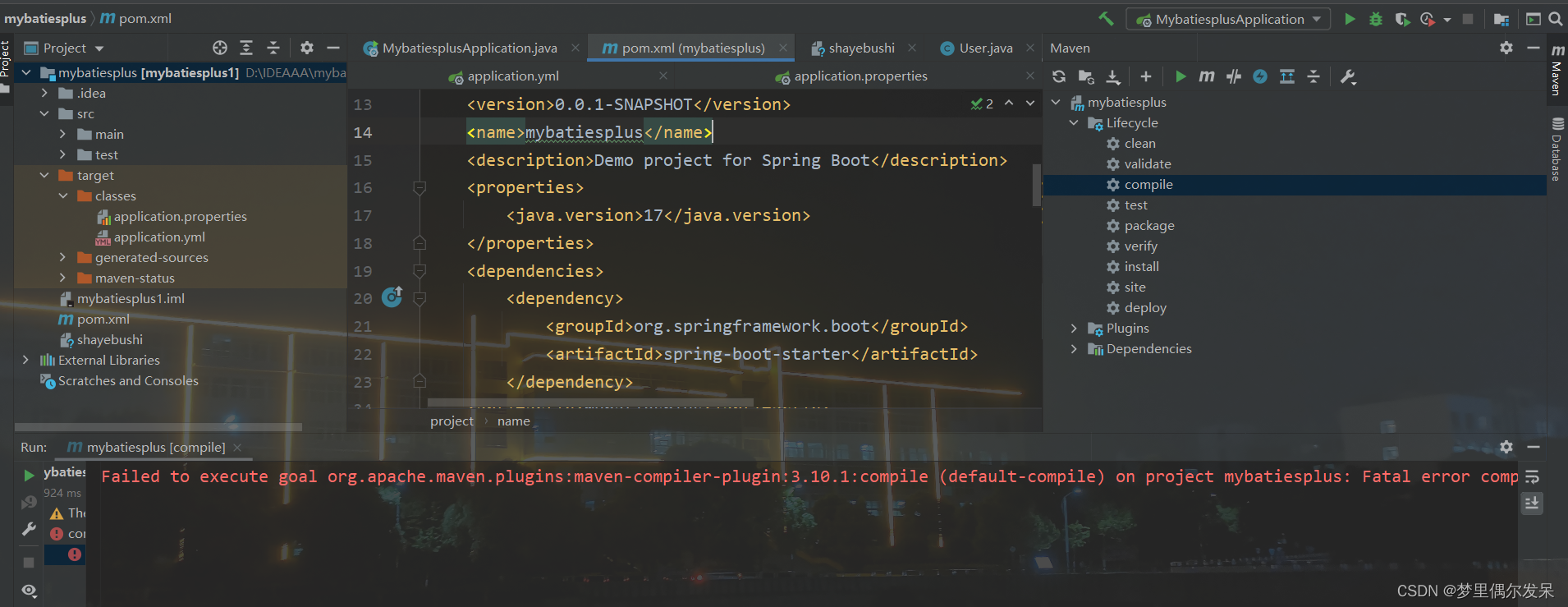The height and width of the screenshot is (607, 1568).
Task: Hide the Maven tool window
Action: [x=1533, y=48]
